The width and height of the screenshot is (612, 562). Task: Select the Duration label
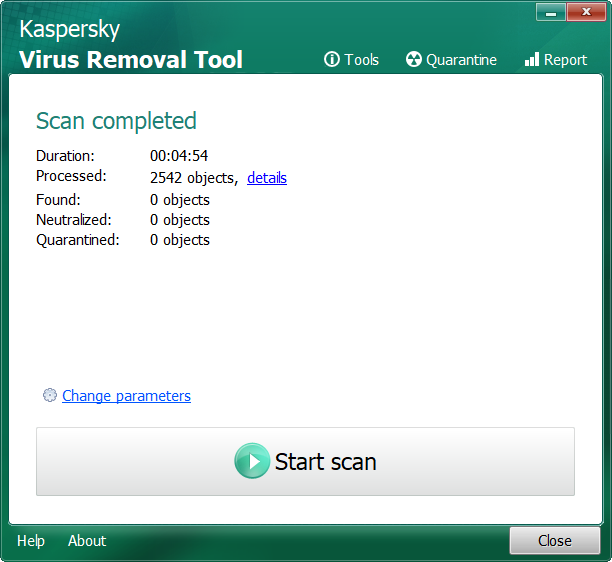(x=65, y=156)
